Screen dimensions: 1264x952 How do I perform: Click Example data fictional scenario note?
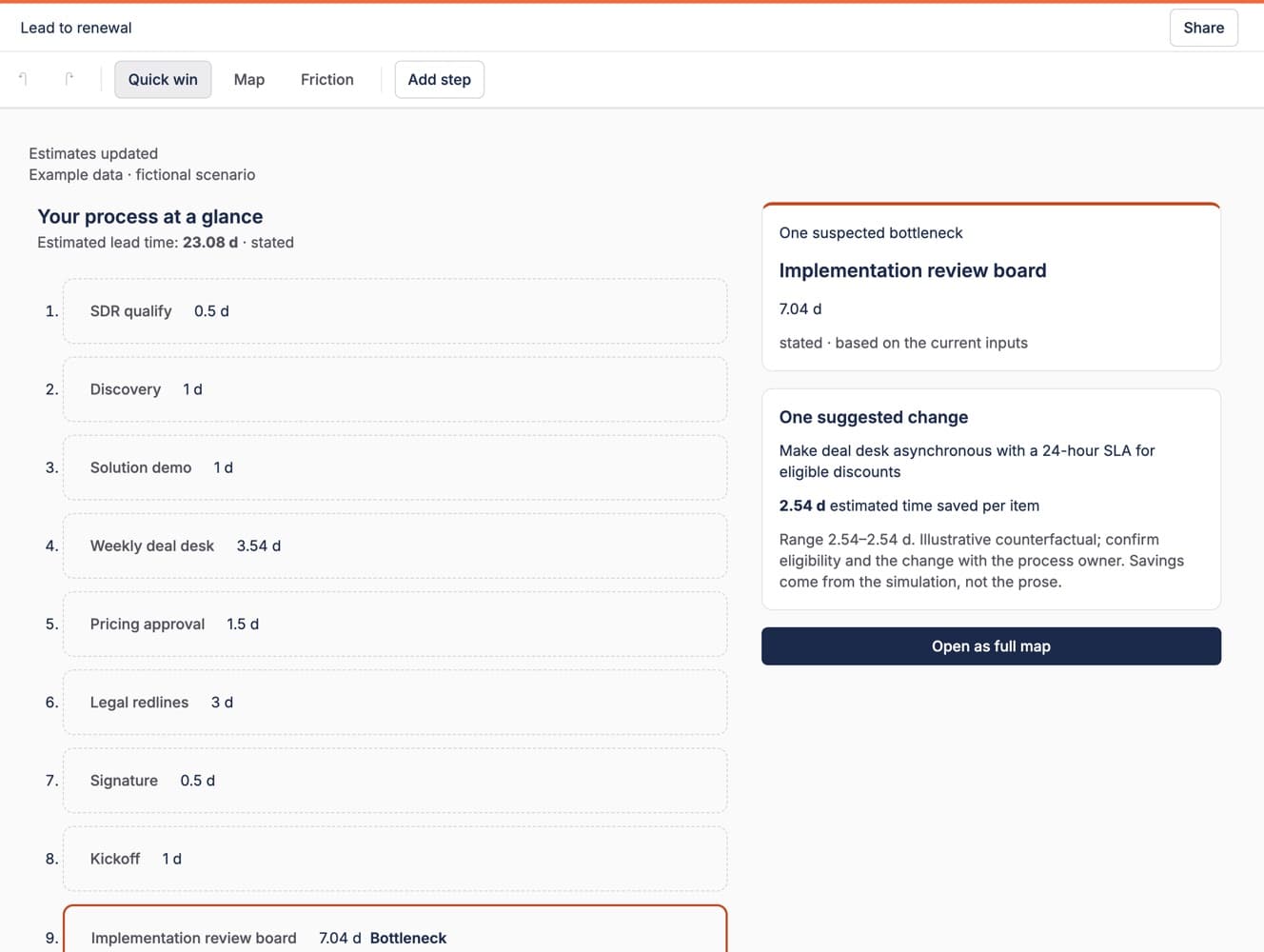tap(142, 174)
